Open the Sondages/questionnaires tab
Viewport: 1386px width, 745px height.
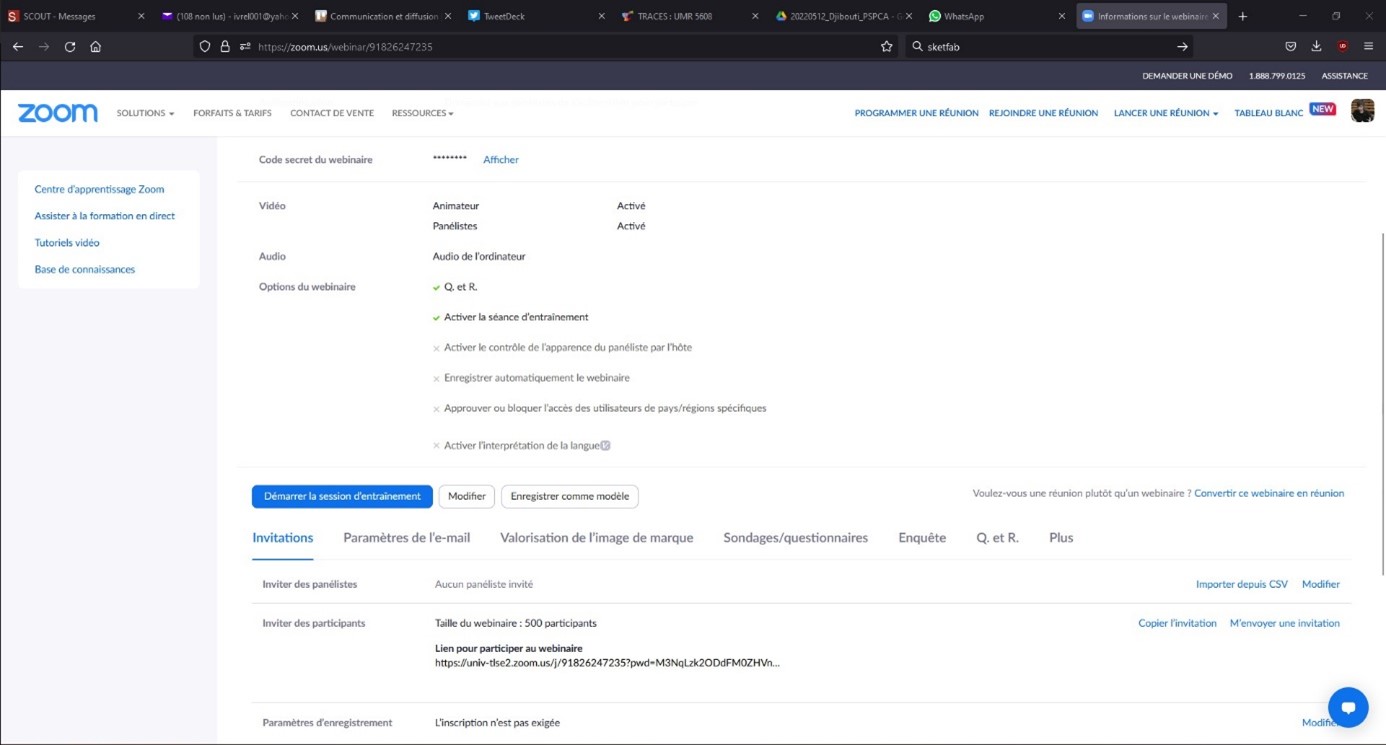click(x=795, y=538)
